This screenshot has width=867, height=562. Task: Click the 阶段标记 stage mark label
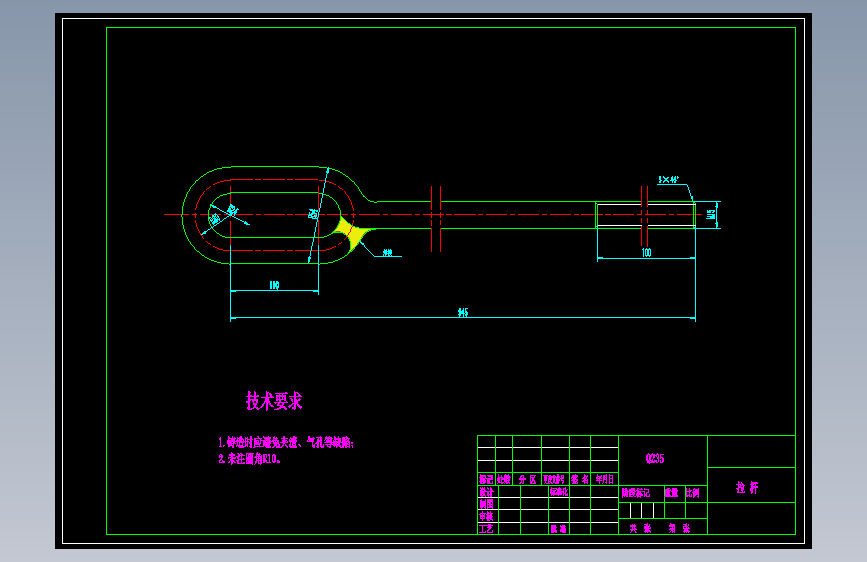635,493
